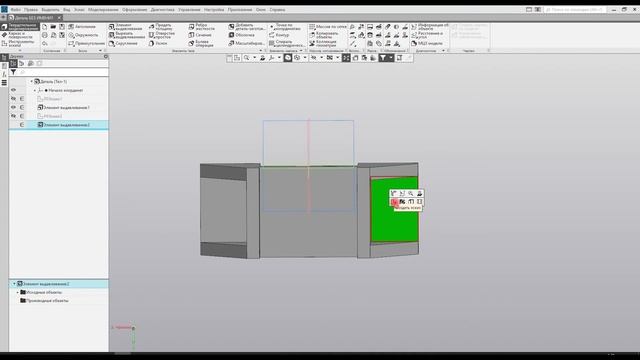Click Массив по сетке tool

coord(328,27)
